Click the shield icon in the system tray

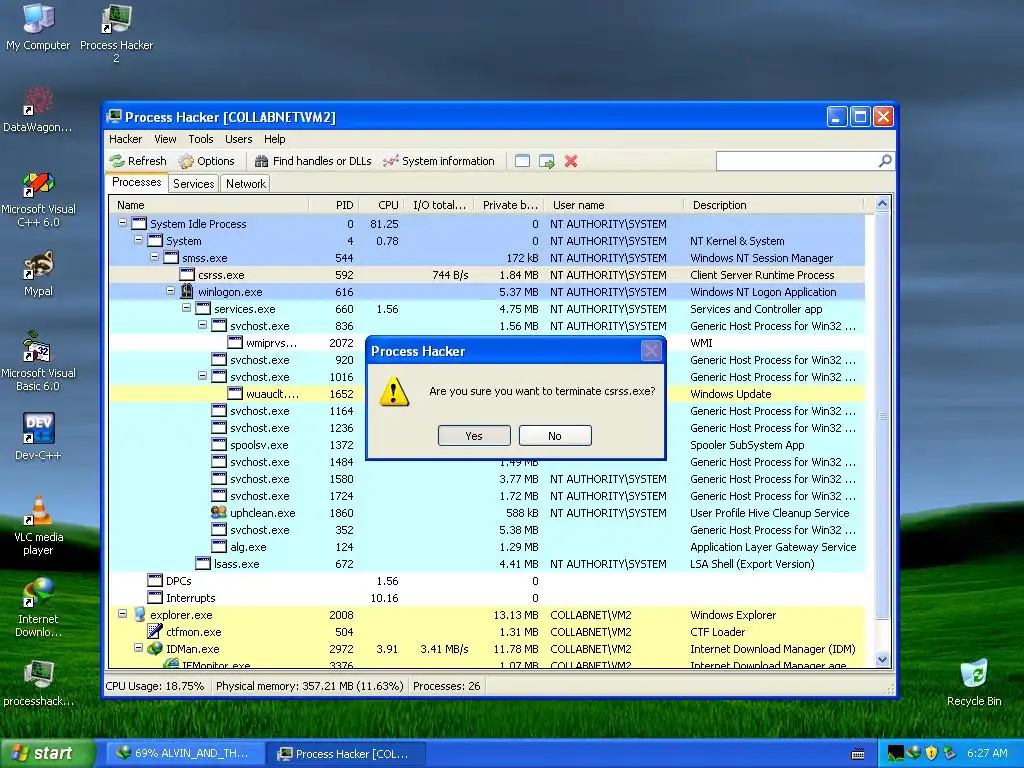[931, 753]
